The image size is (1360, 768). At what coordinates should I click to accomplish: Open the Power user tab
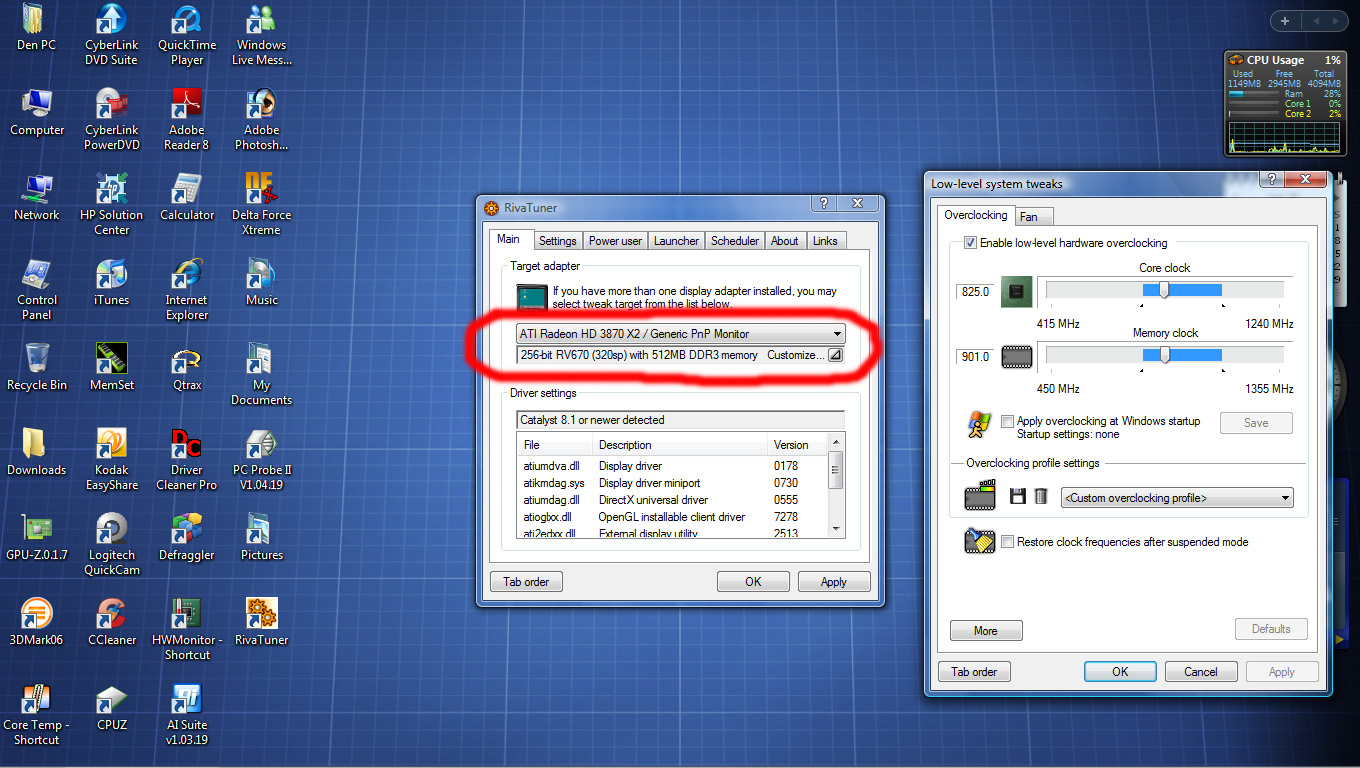point(615,241)
